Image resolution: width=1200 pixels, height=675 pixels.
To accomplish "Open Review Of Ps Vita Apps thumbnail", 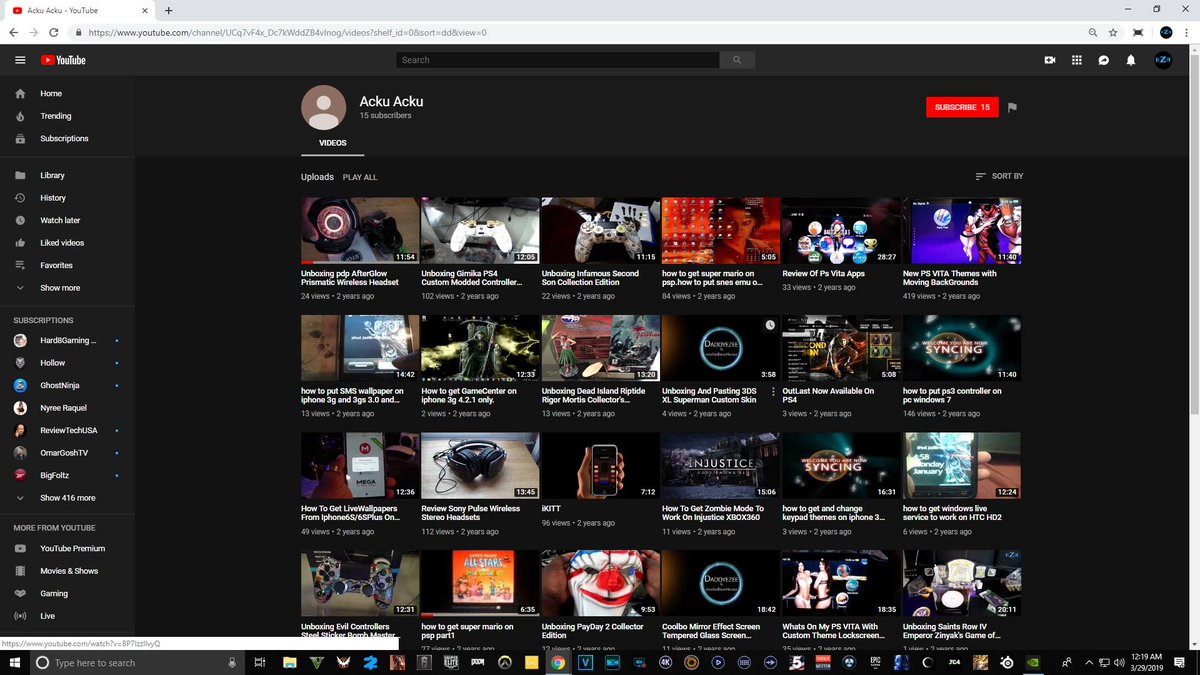I will click(841, 230).
